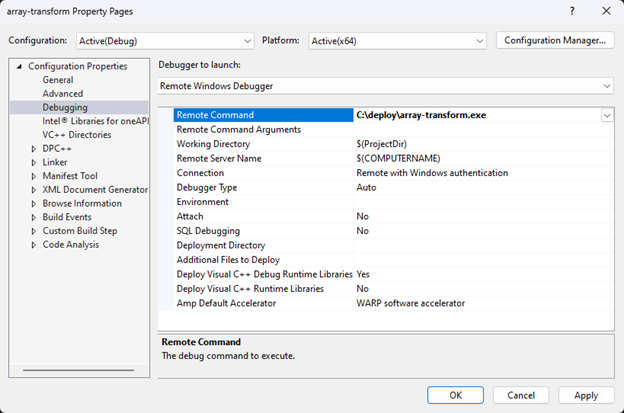Expand the Manifest Tool node

tap(34, 176)
